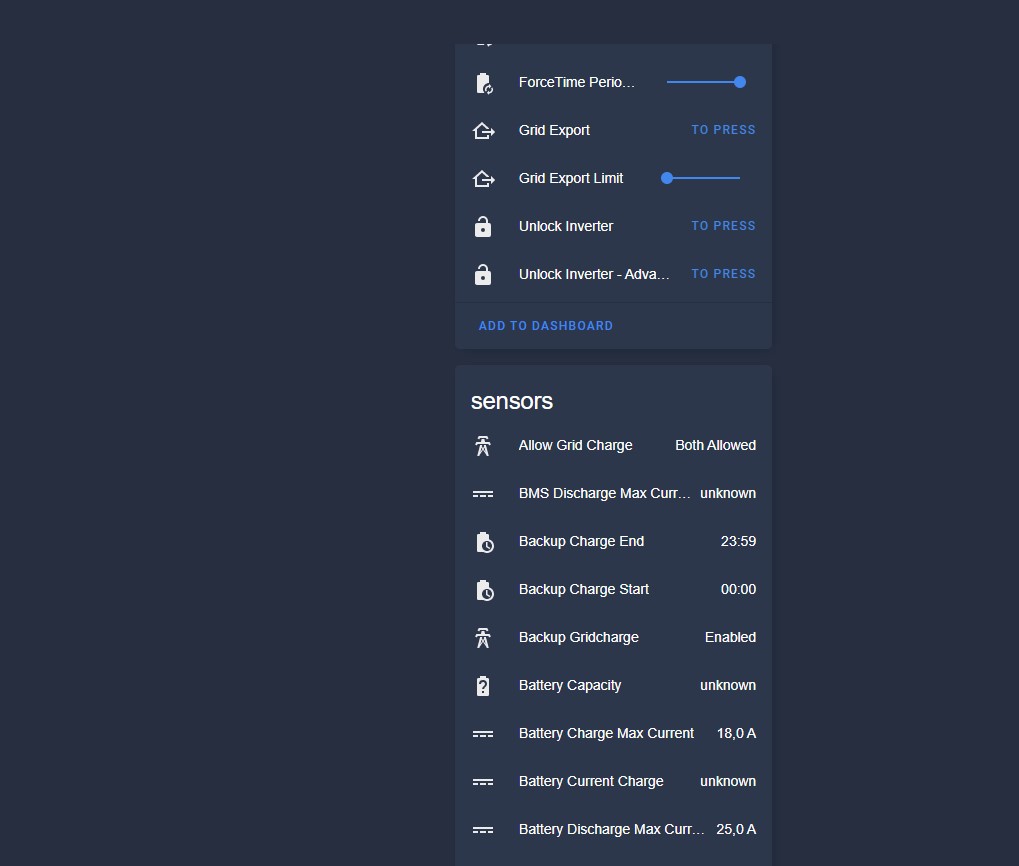Click the ForceTime Period slider handle
The height and width of the screenshot is (866, 1019).
pyautogui.click(x=740, y=82)
